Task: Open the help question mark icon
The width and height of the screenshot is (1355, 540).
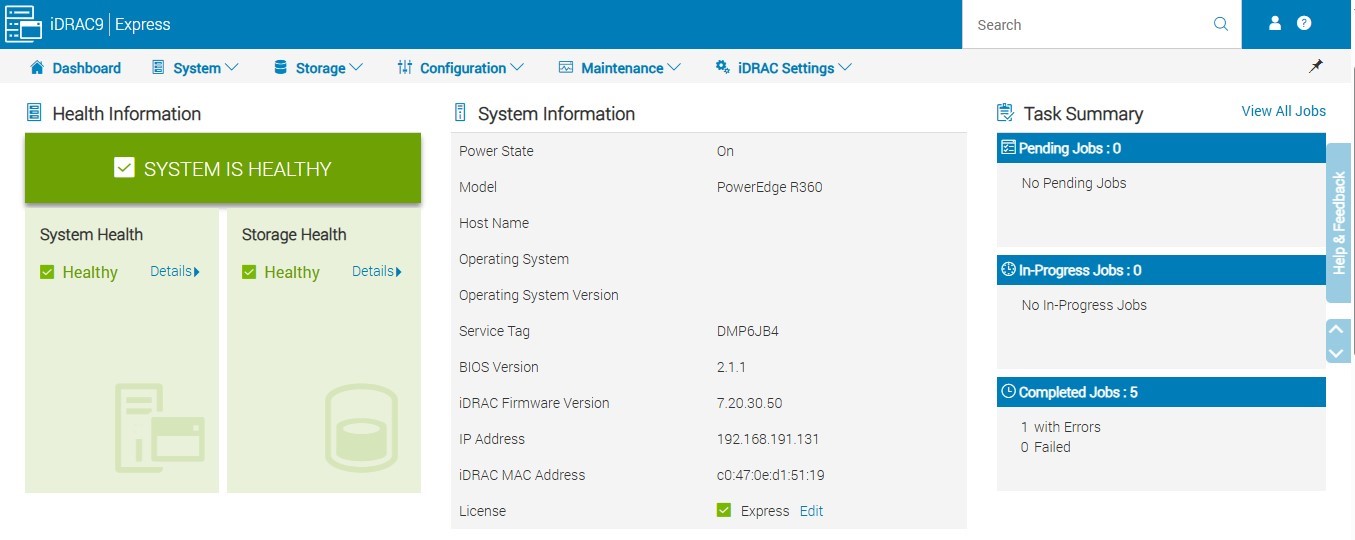Action: click(x=1304, y=23)
